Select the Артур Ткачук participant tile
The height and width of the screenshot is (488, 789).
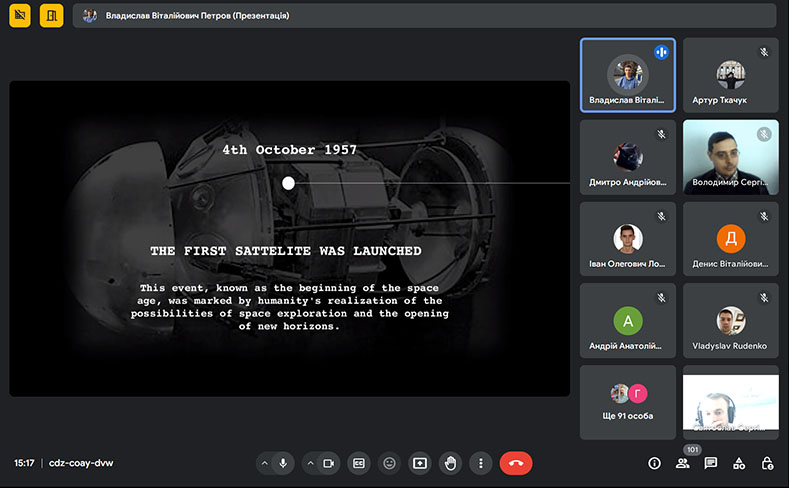click(x=730, y=76)
